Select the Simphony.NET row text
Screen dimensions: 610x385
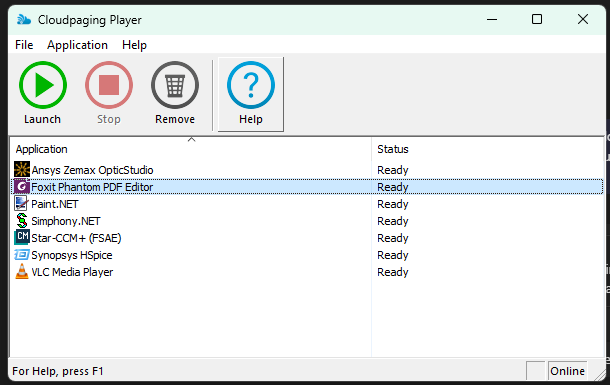pyautogui.click(x=66, y=221)
